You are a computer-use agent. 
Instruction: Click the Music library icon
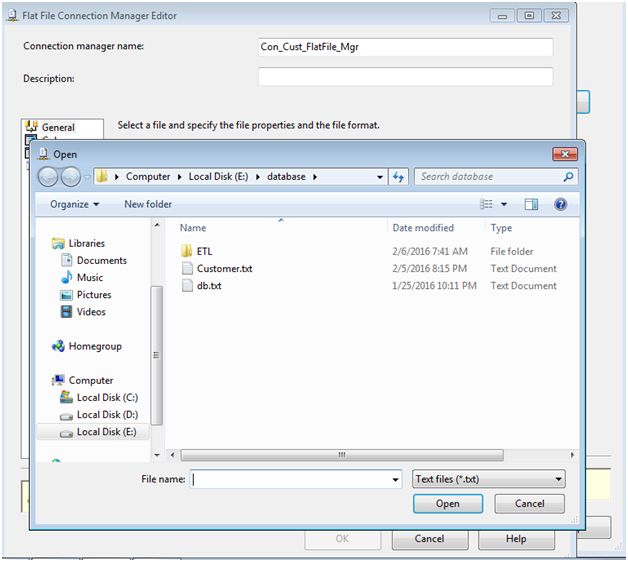(x=66, y=277)
